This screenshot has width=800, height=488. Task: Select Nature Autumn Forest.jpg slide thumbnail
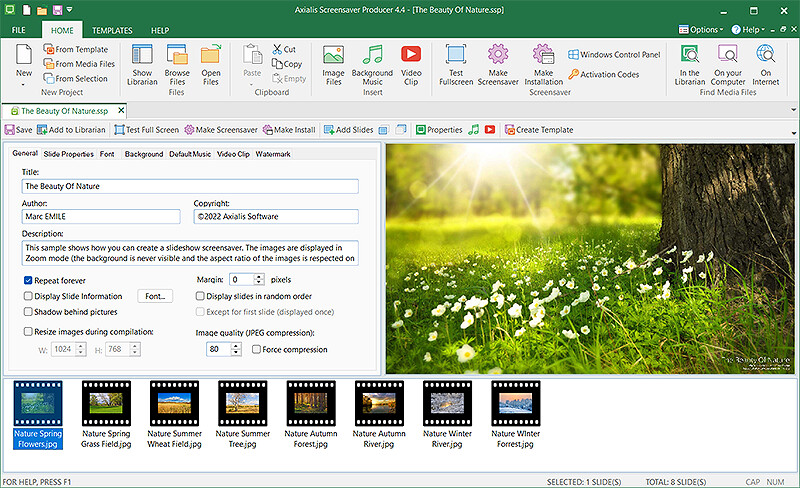(310, 418)
